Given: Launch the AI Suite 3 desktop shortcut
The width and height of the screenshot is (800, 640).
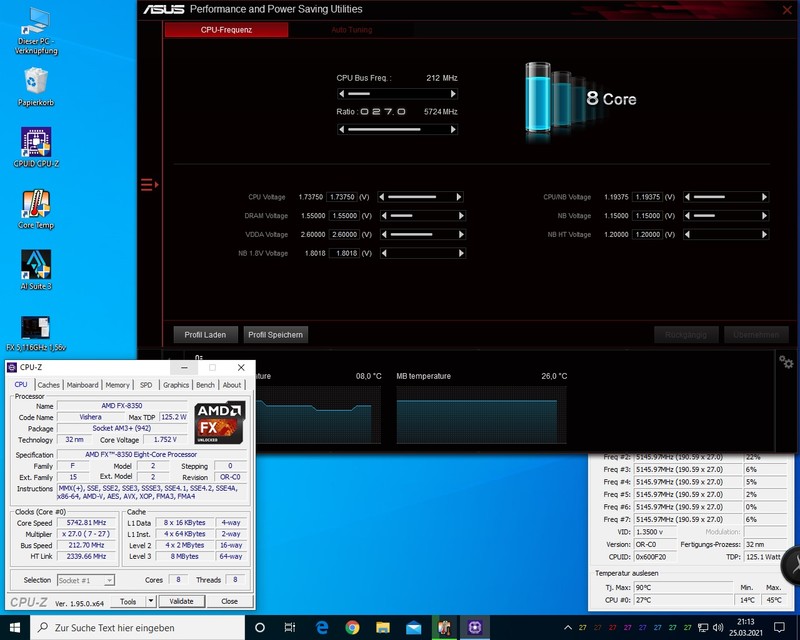Looking at the screenshot, I should 36,270.
